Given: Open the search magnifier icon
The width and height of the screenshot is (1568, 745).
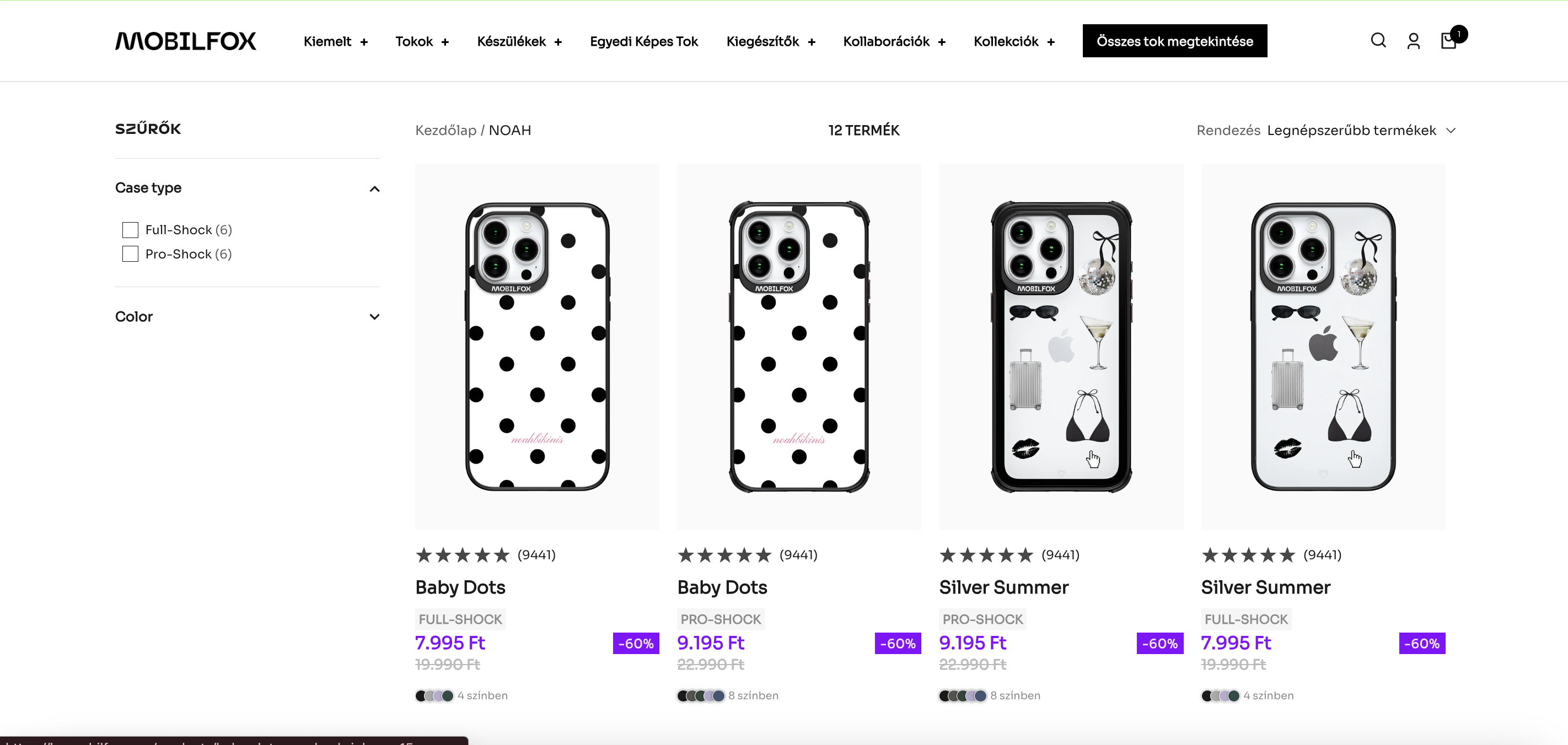Looking at the screenshot, I should (1378, 41).
